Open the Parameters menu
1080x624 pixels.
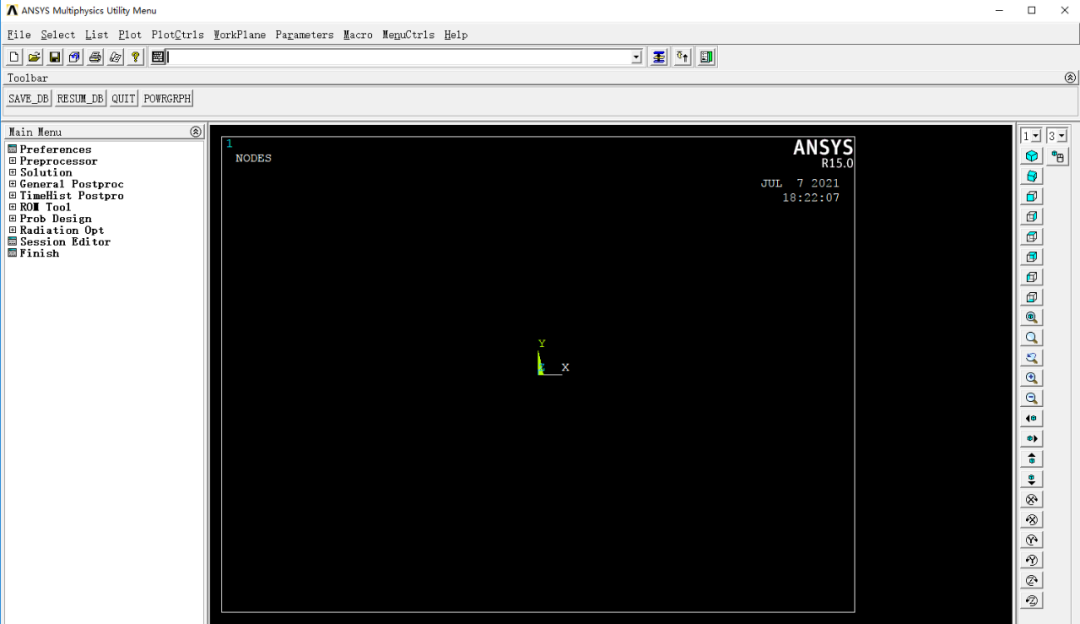304,34
